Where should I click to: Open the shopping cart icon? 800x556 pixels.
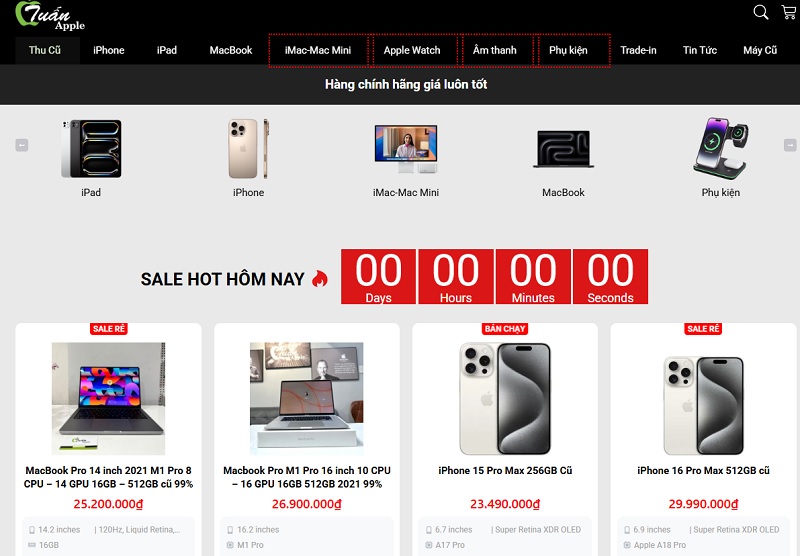tap(789, 12)
